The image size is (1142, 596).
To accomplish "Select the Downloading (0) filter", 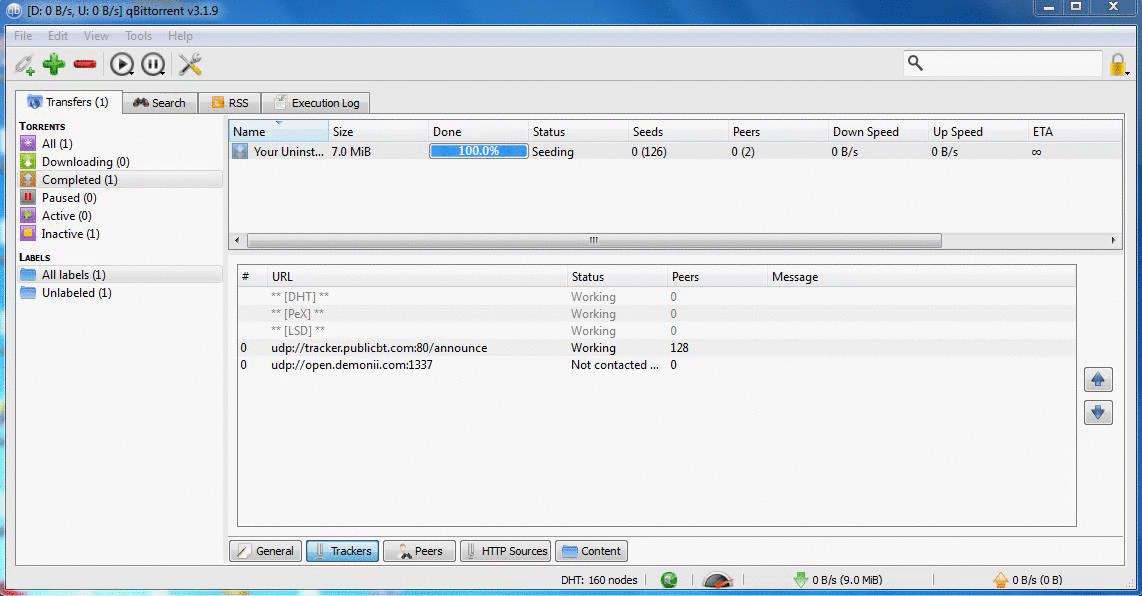I will point(120,162).
